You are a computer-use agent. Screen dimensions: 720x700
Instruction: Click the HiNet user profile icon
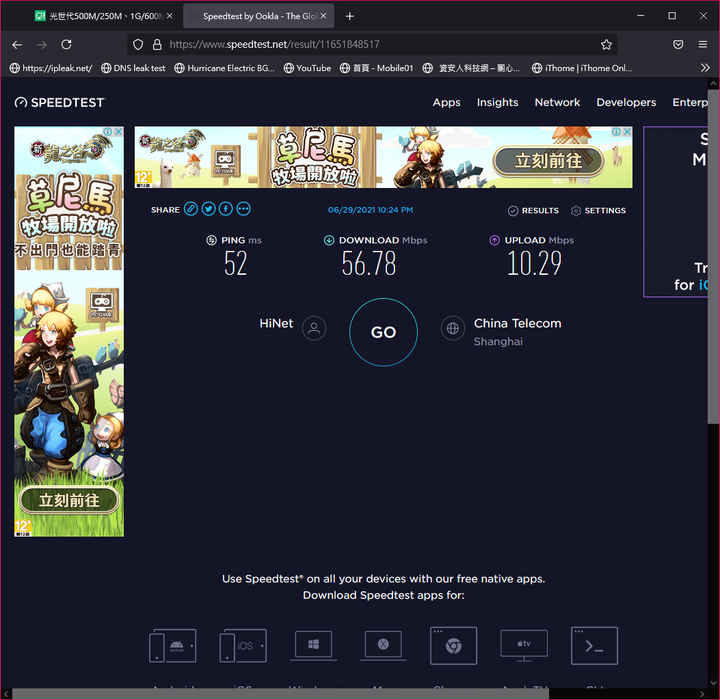coord(314,328)
